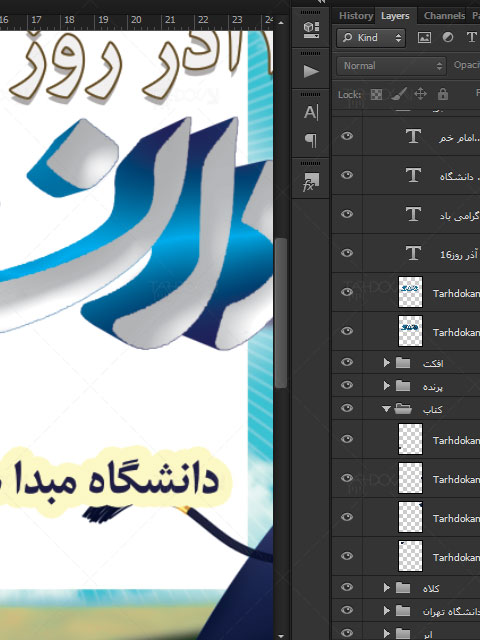Click the Opacity label field
The height and width of the screenshot is (640, 480).
[466, 65]
